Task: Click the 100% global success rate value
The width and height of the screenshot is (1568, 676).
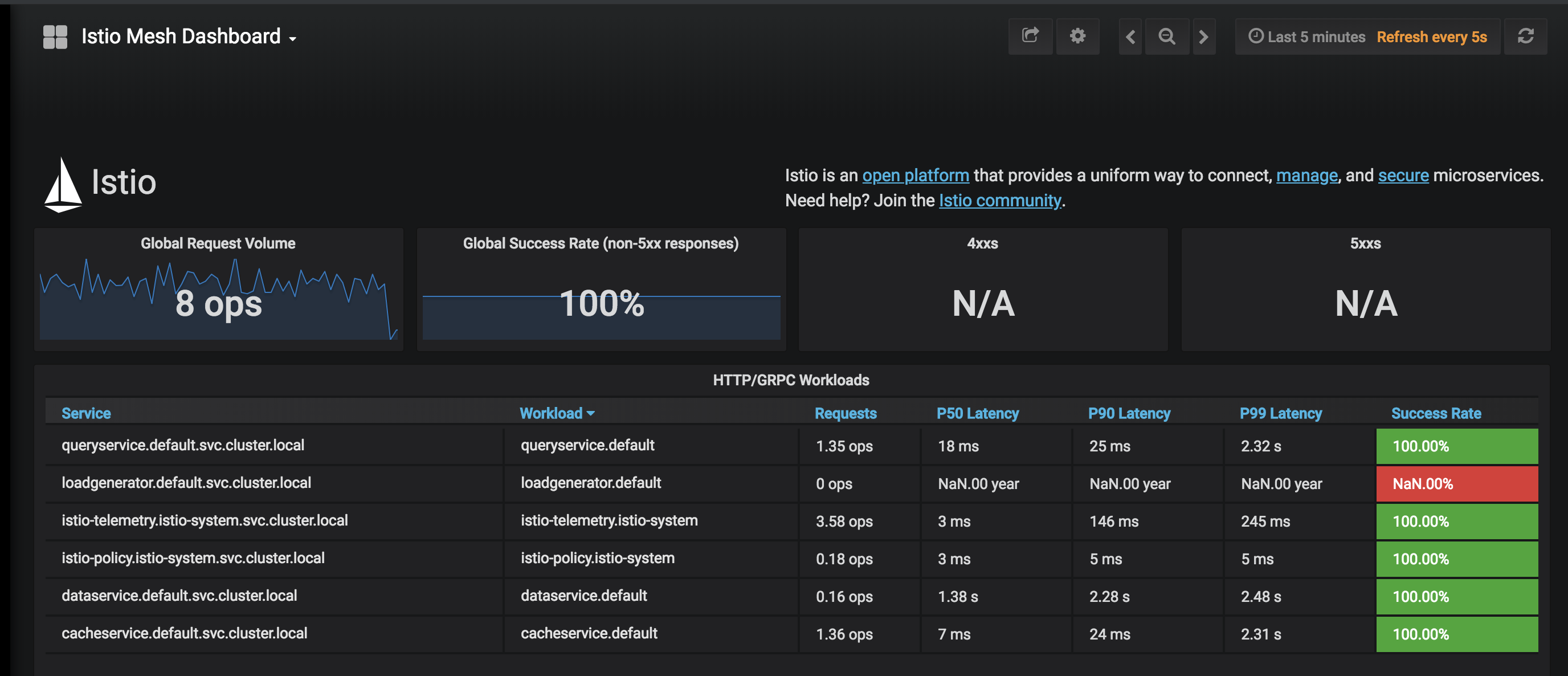Action: click(602, 303)
